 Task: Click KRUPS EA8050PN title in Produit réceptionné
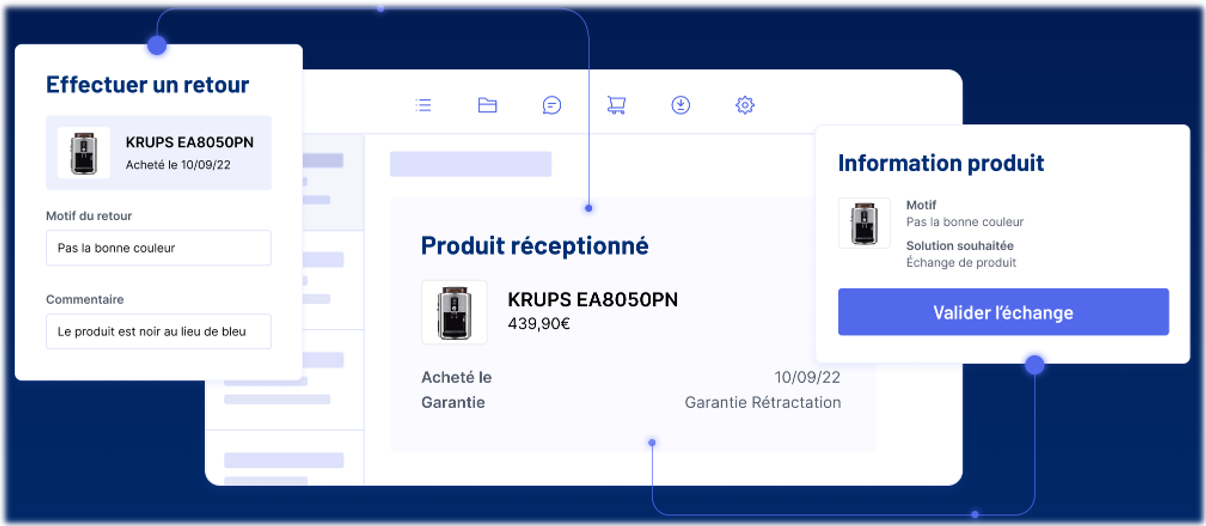tap(593, 299)
